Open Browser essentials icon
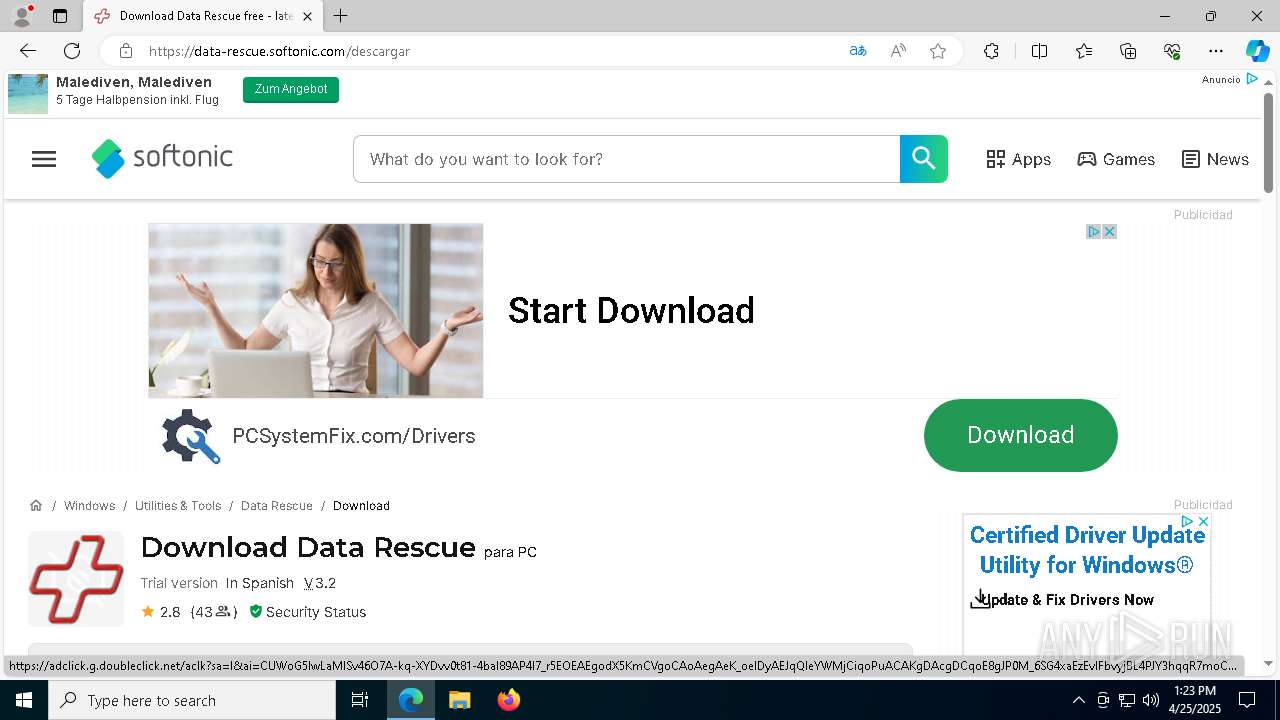 [1172, 51]
